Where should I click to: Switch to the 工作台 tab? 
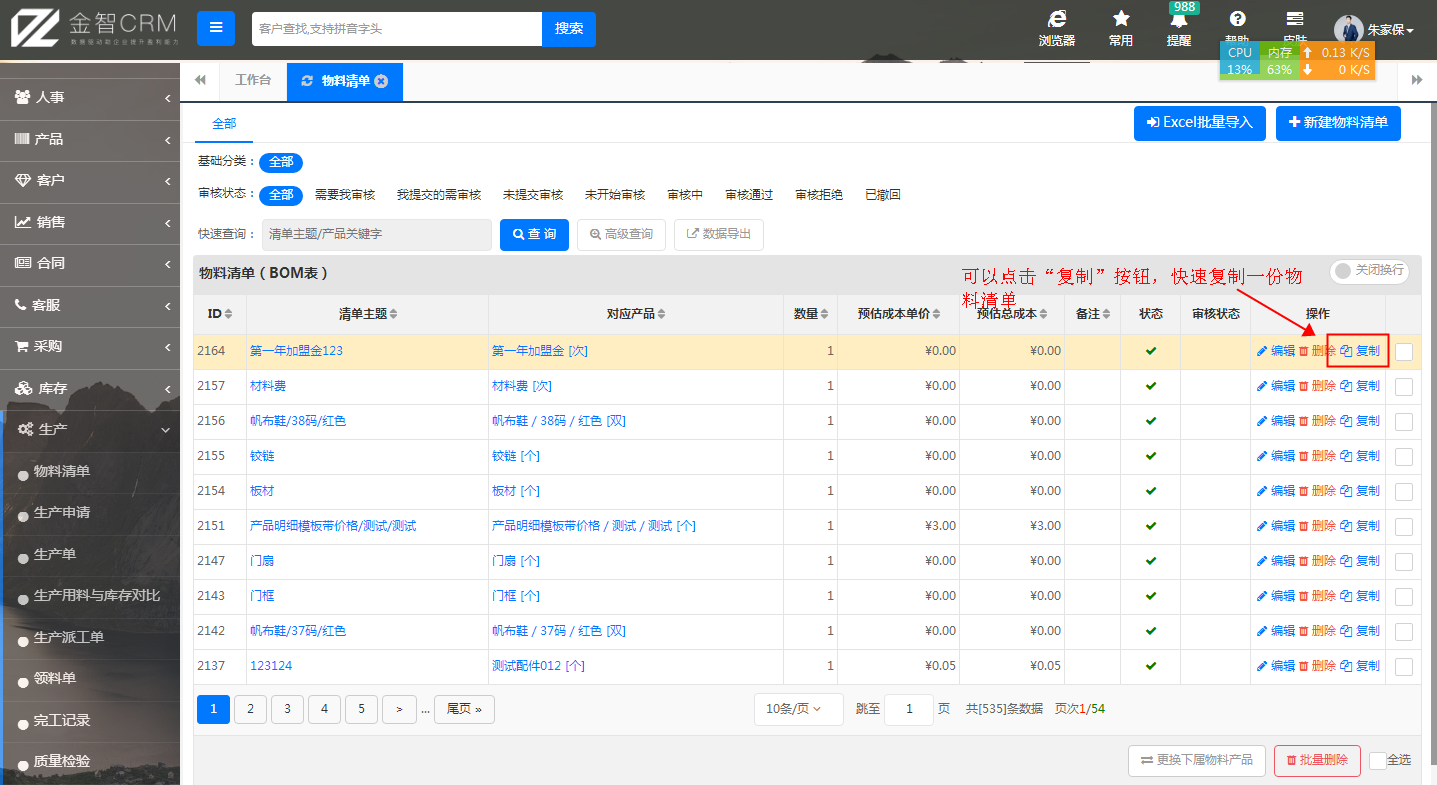[252, 81]
